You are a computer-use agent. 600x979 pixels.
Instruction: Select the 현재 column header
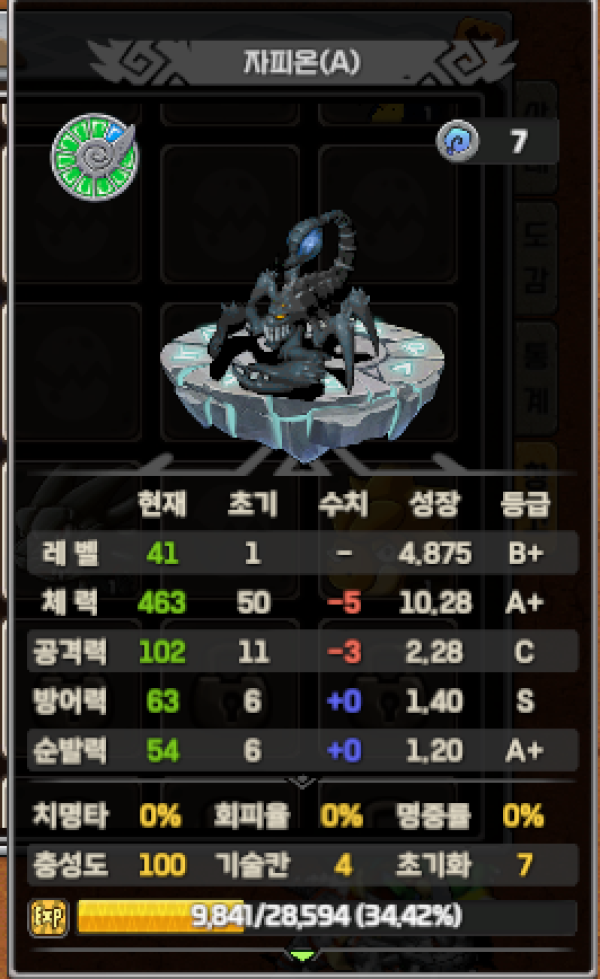click(x=162, y=503)
